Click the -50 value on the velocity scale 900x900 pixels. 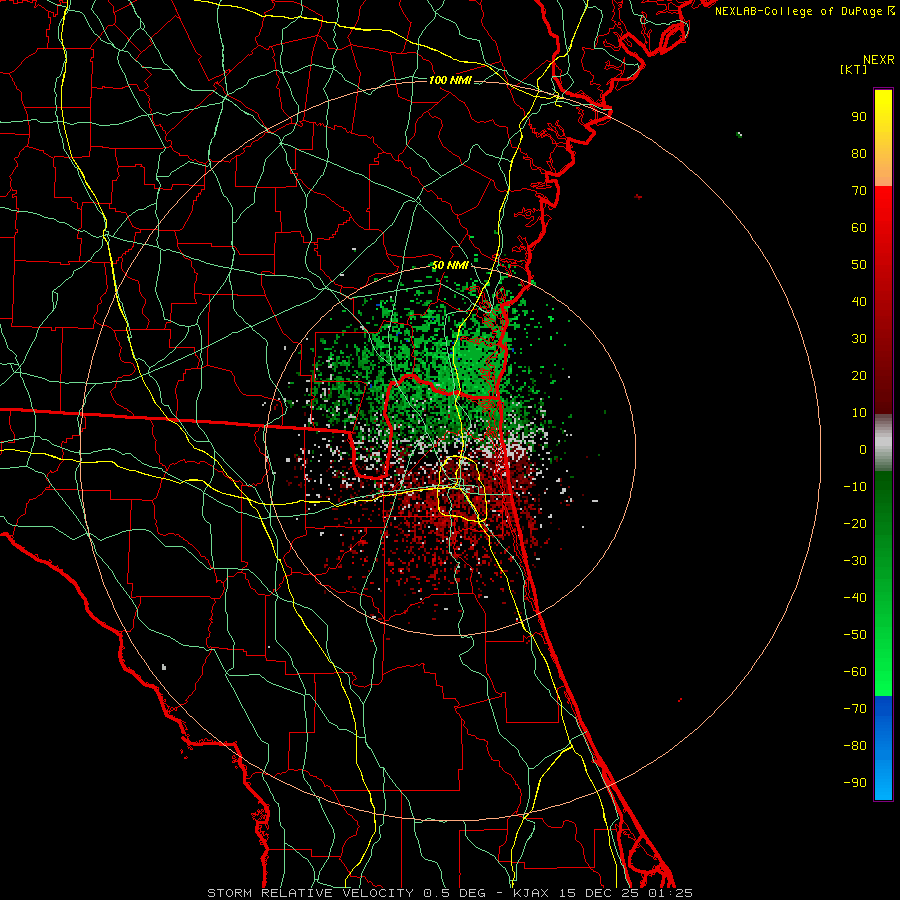tap(855, 635)
